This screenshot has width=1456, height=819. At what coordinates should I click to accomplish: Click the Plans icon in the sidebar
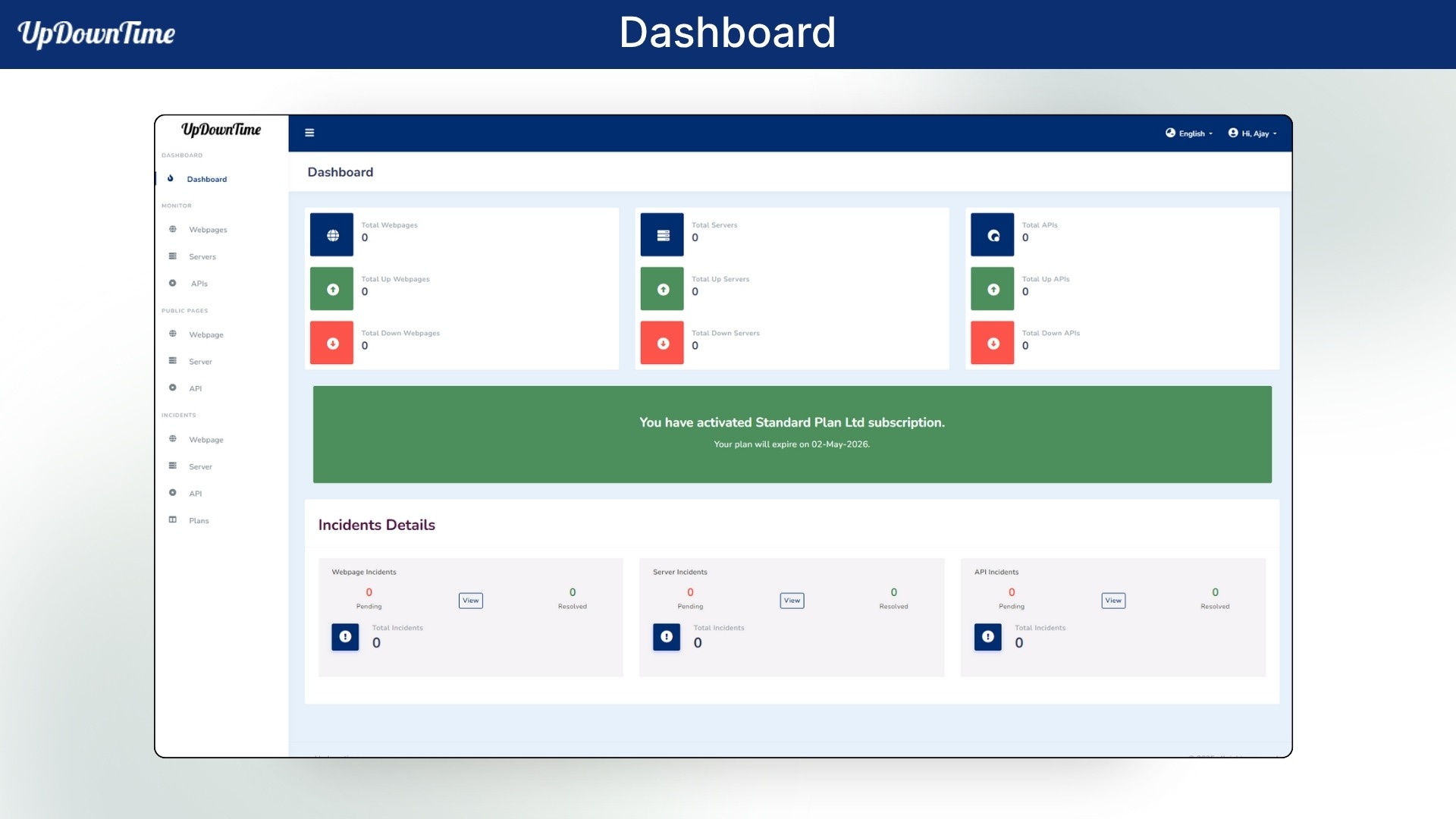pyautogui.click(x=173, y=520)
